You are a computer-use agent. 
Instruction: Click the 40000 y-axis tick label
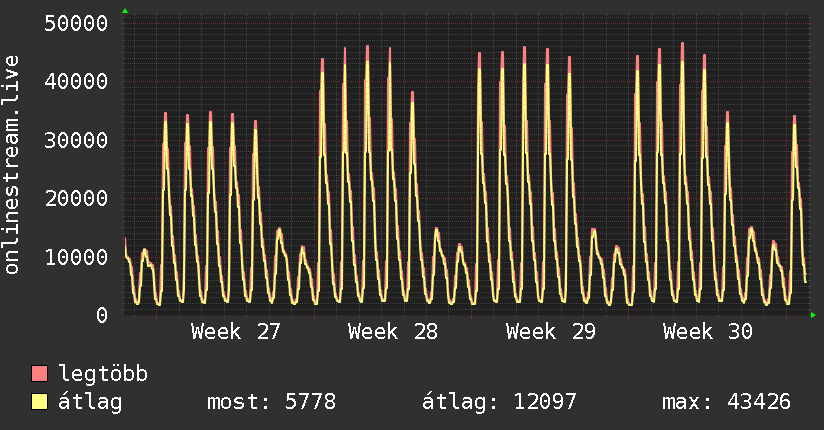coord(76,81)
